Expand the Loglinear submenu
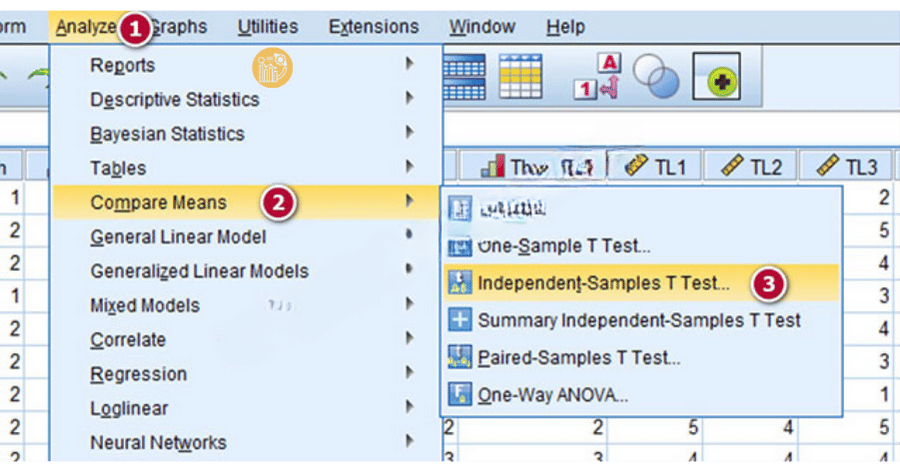Image resolution: width=900 pixels, height=472 pixels. point(246,408)
